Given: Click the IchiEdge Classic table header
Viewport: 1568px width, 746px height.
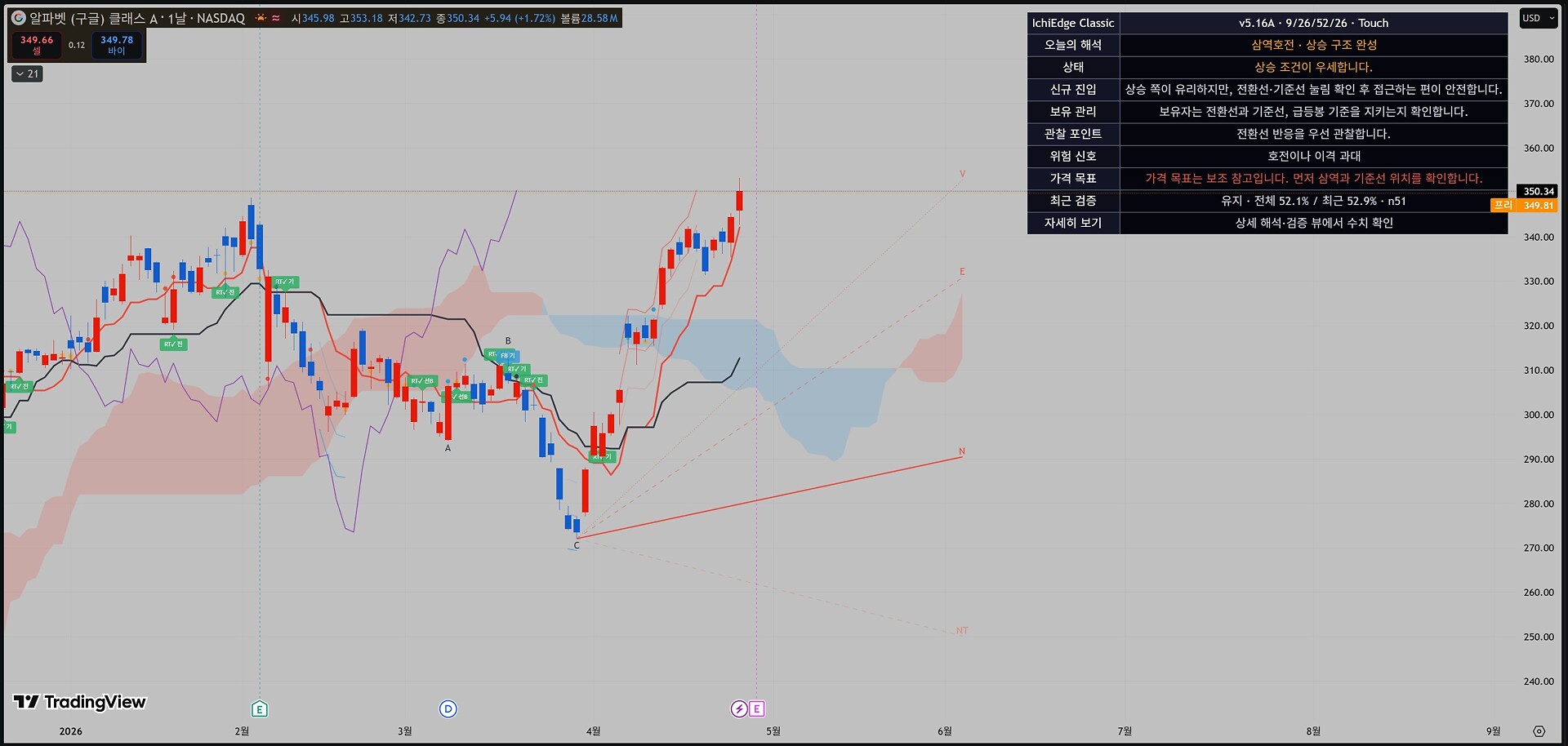Looking at the screenshot, I should (1073, 23).
